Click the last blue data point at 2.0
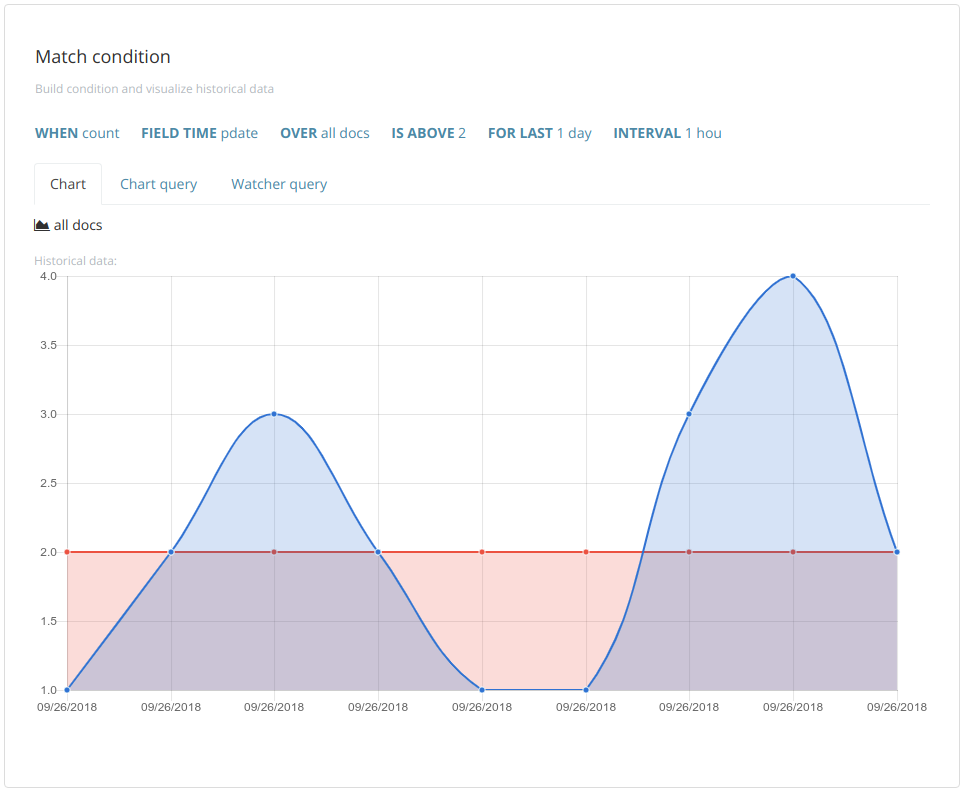Image resolution: width=964 pixels, height=793 pixels. [x=897, y=552]
